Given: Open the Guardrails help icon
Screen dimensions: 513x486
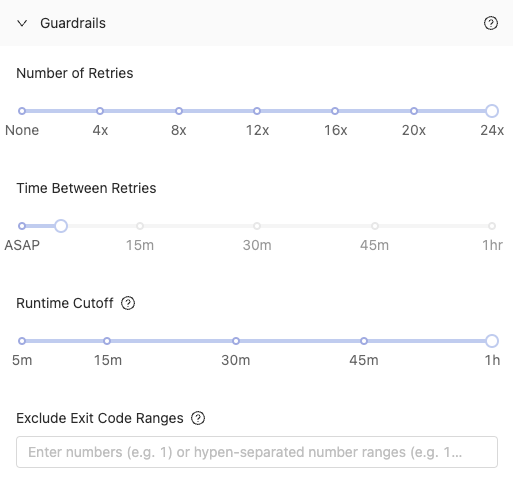Looking at the screenshot, I should 491,23.
